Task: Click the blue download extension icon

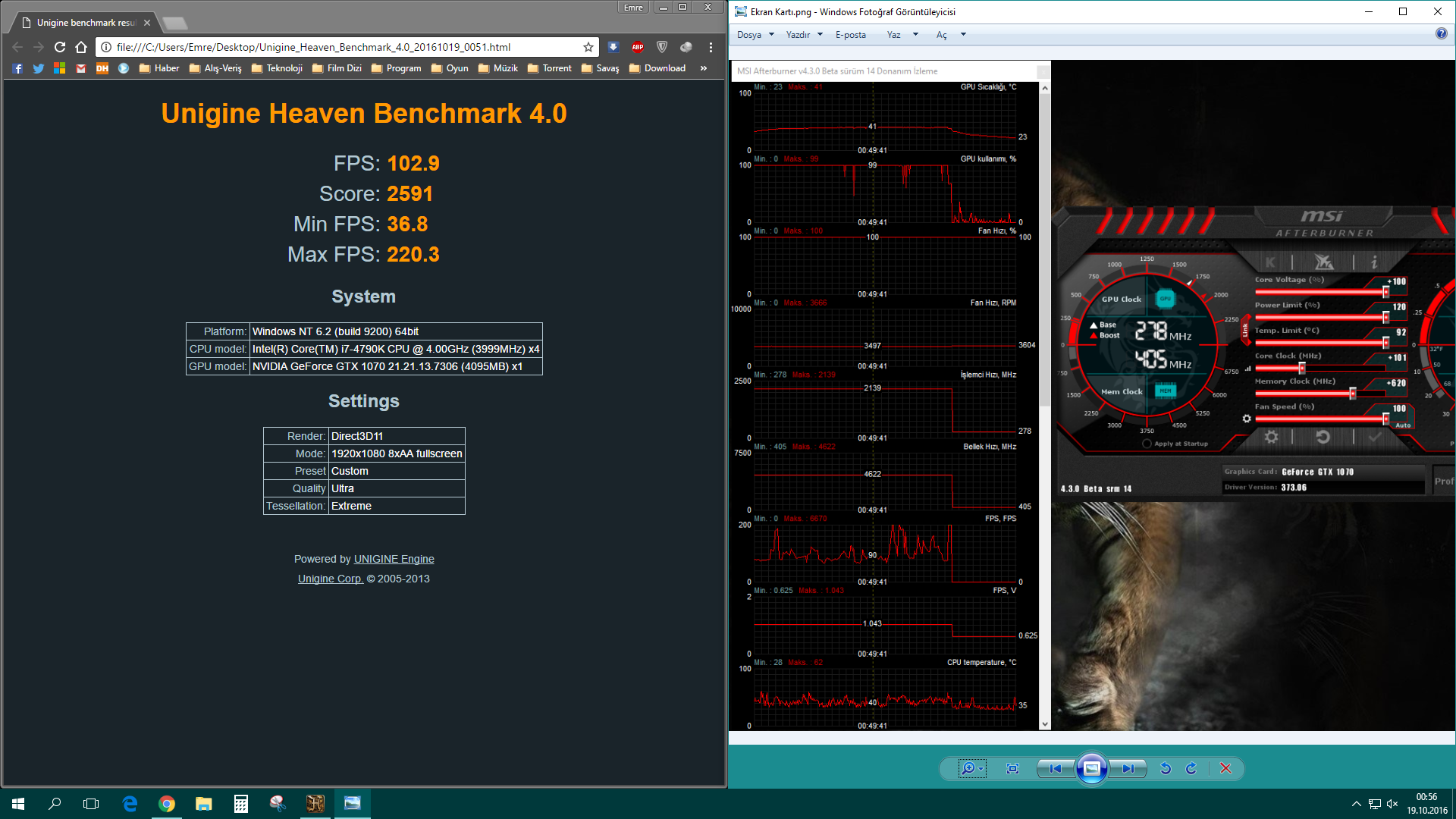Action: tap(613, 47)
